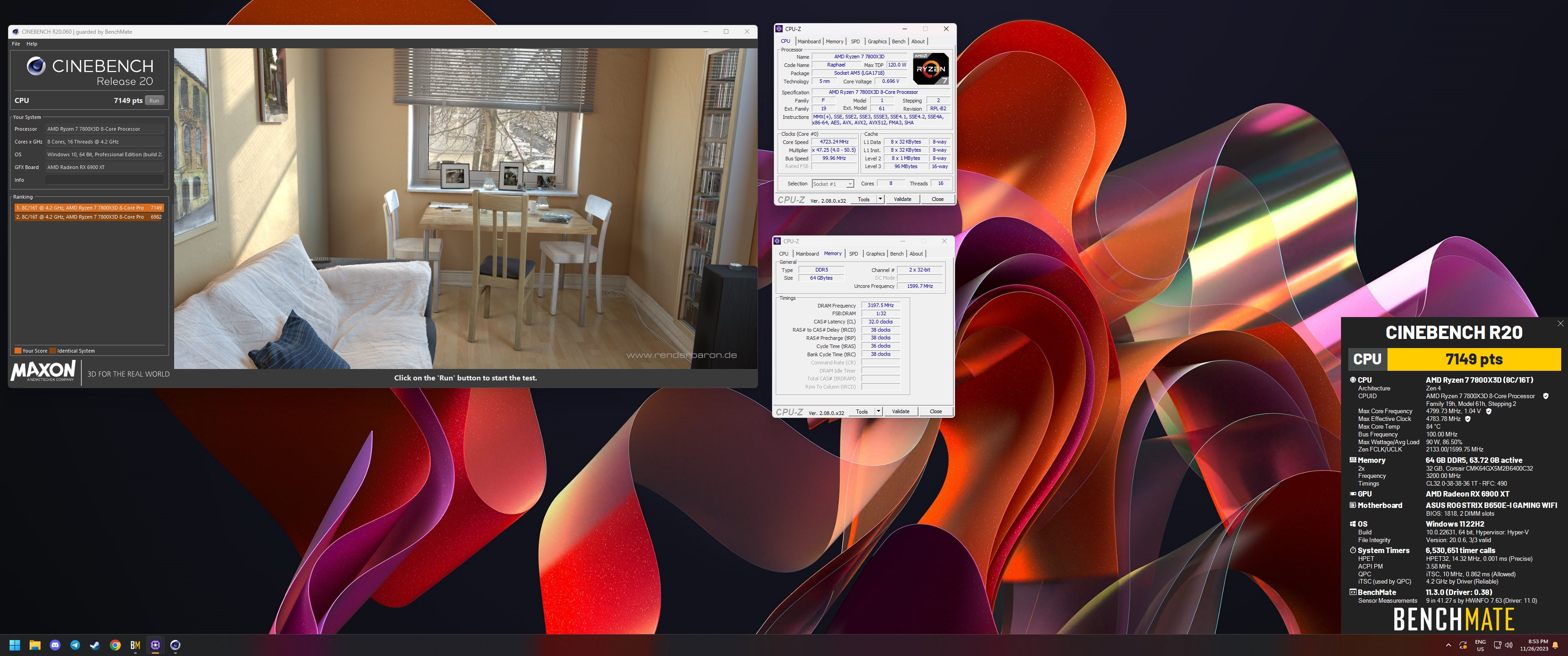Click the top CPU-Z window title icon

779,29
